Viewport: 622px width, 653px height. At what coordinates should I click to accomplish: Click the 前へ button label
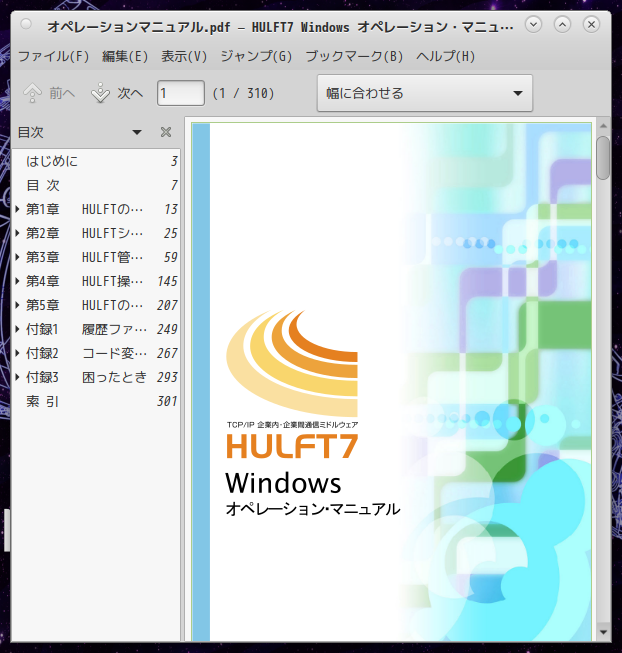pyautogui.click(x=62, y=93)
